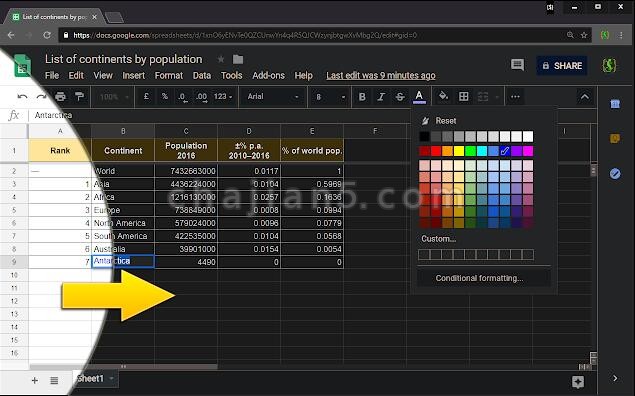Format as currency with pound icon
This screenshot has height=396, width=635.
point(146,97)
